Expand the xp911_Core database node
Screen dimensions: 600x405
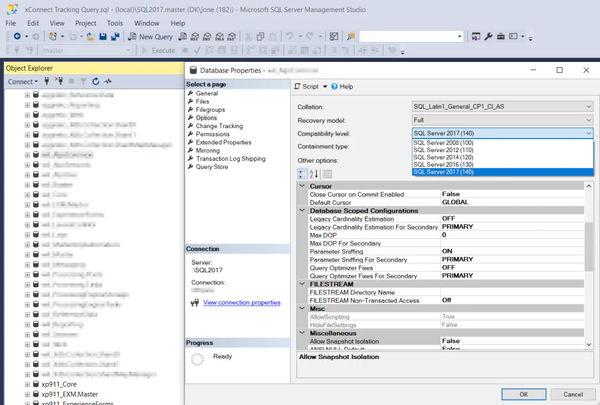27,384
